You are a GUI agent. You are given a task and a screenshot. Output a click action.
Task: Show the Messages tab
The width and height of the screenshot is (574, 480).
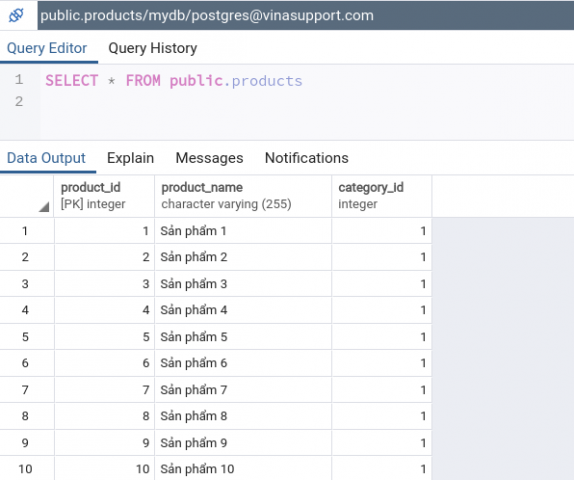(x=209, y=158)
